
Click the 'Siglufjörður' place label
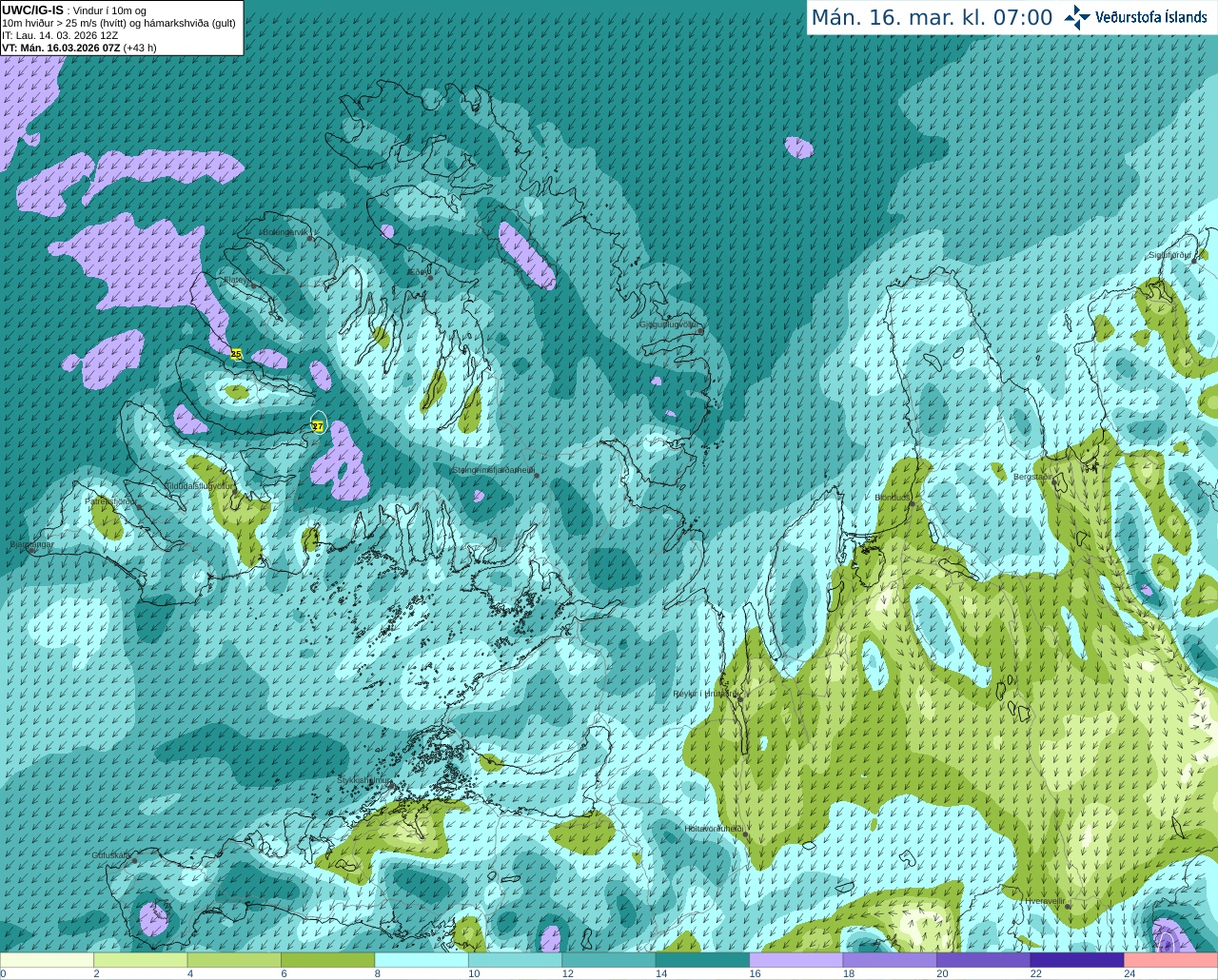pos(1171,255)
